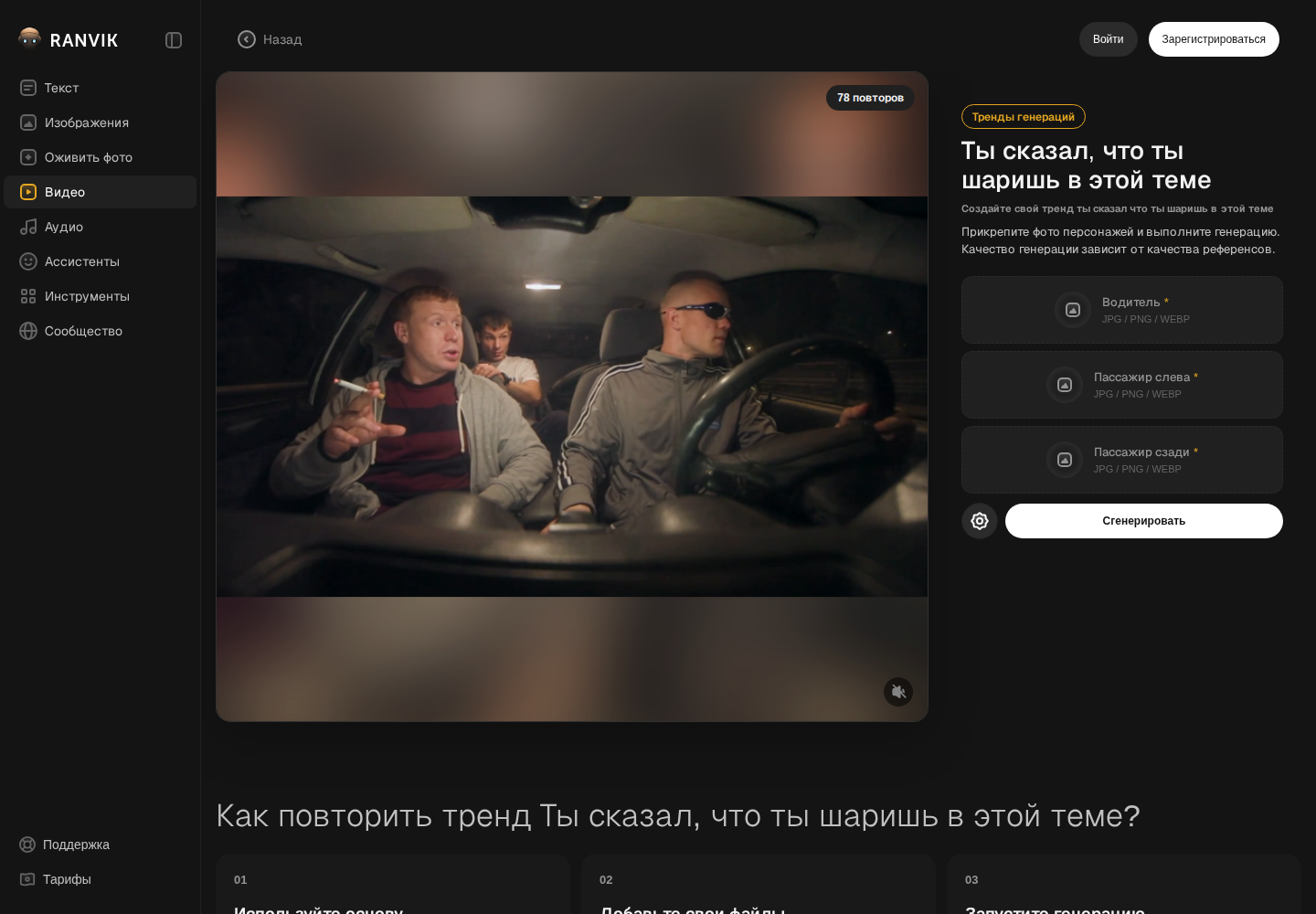Image resolution: width=1316 pixels, height=914 pixels.
Task: Click the Изображения sidebar icon
Action: coord(28,122)
